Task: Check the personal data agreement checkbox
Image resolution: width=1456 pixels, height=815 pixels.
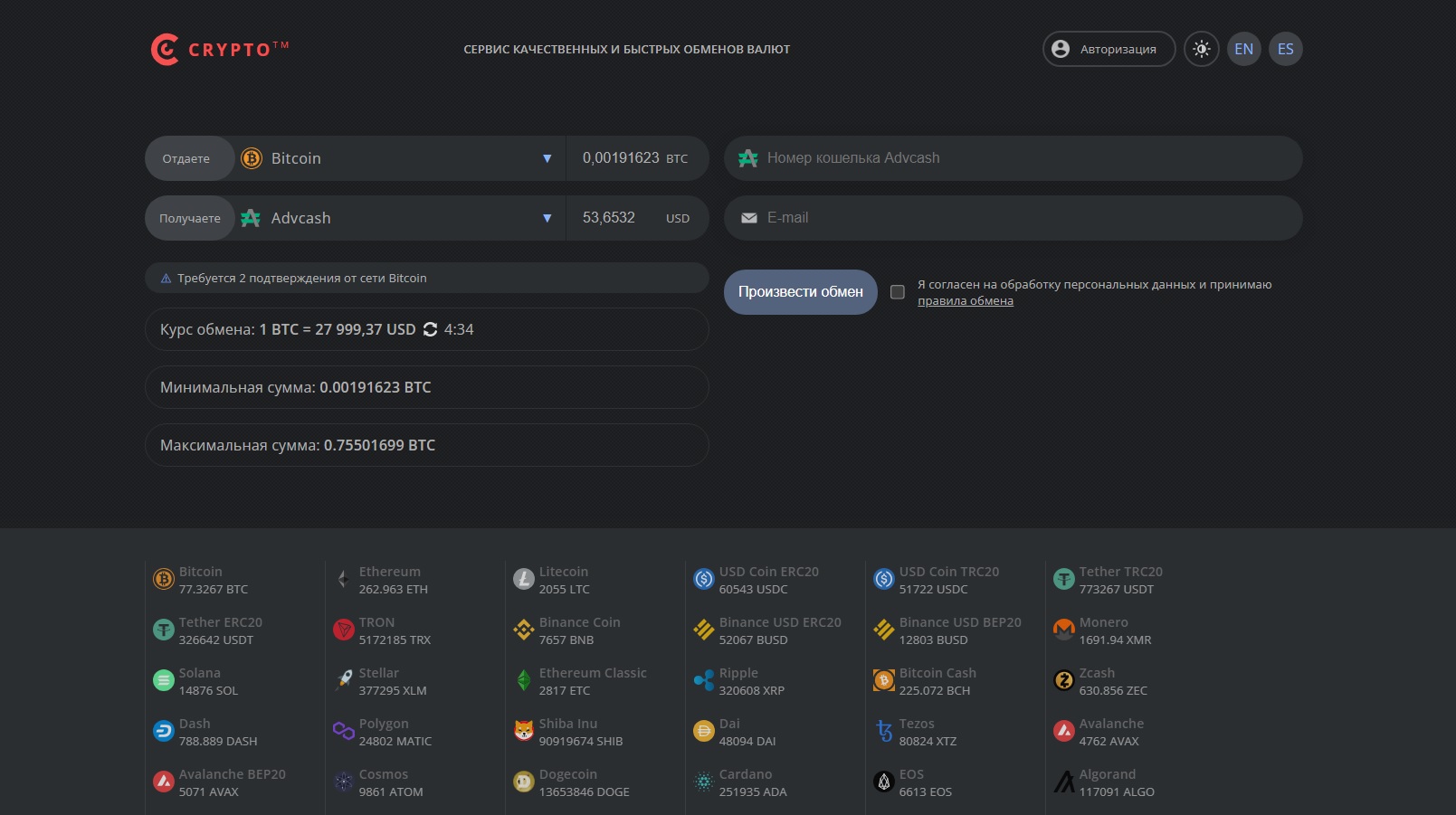Action: [x=898, y=292]
